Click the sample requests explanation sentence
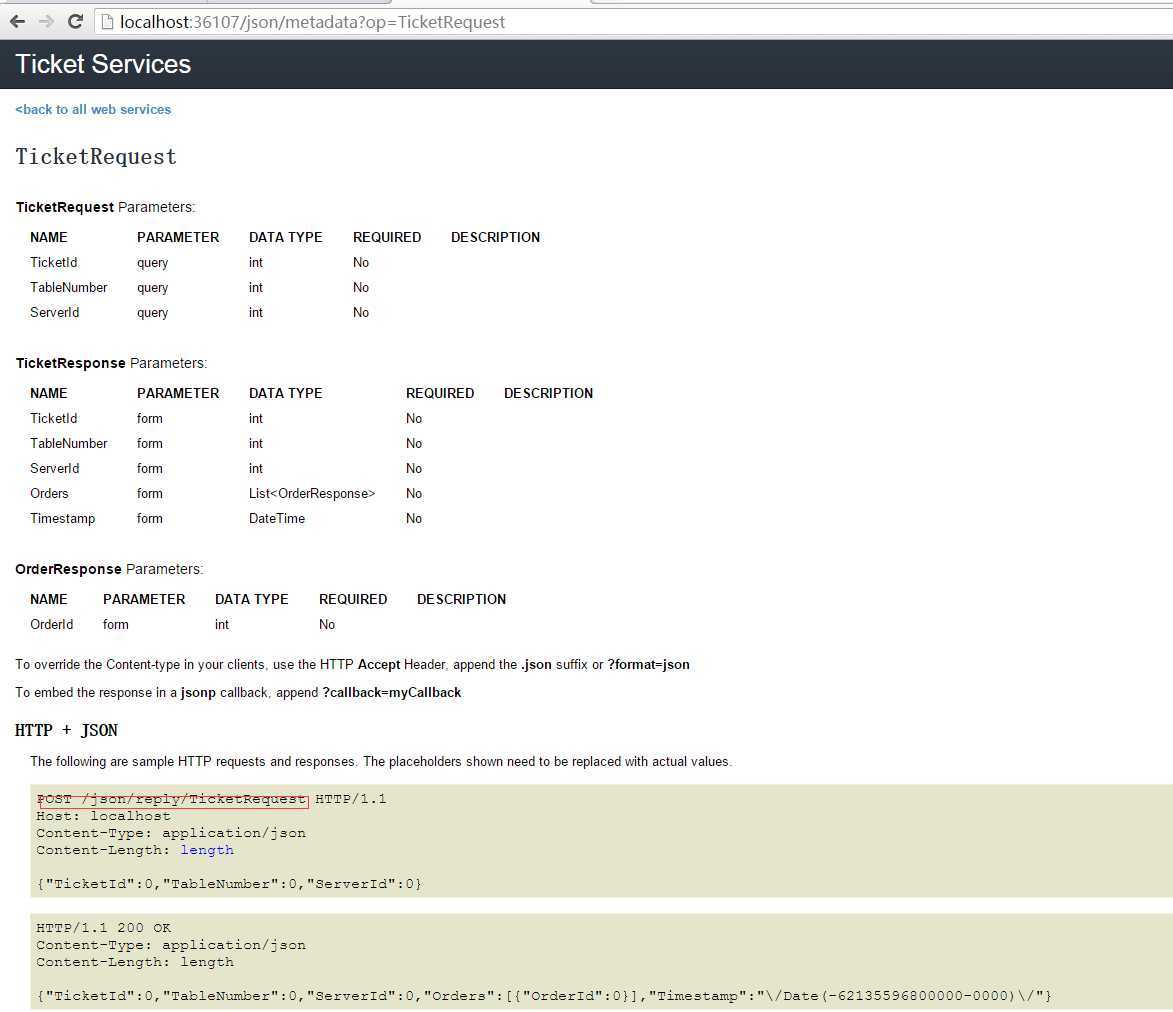 (x=381, y=762)
